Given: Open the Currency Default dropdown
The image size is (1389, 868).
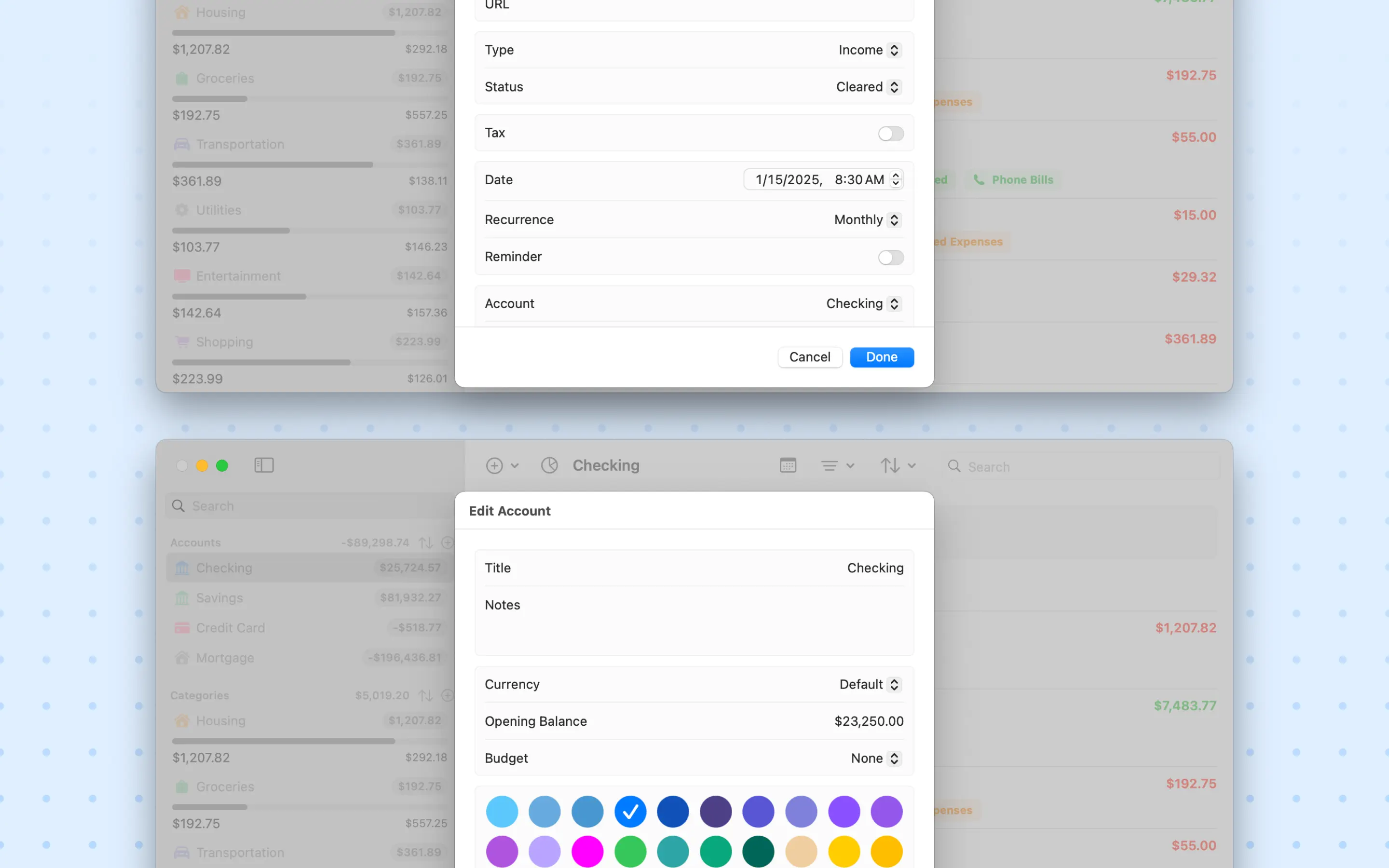Looking at the screenshot, I should point(869,684).
